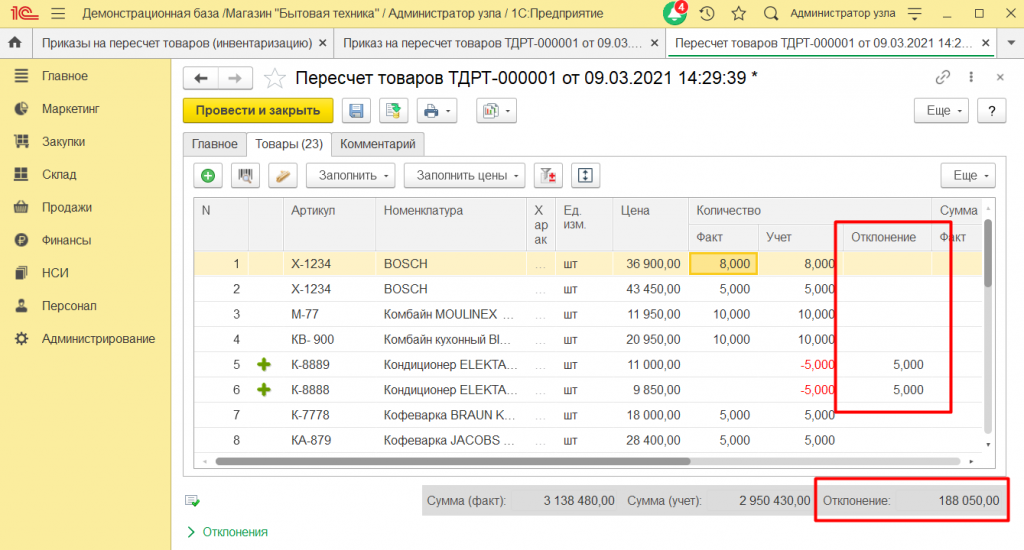Viewport: 1024px width, 550px height.
Task: Click the delete filtered rows icon
Action: [x=548, y=176]
